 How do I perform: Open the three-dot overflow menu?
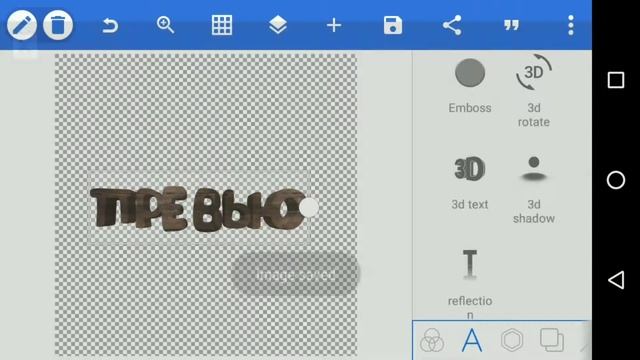[x=571, y=25]
